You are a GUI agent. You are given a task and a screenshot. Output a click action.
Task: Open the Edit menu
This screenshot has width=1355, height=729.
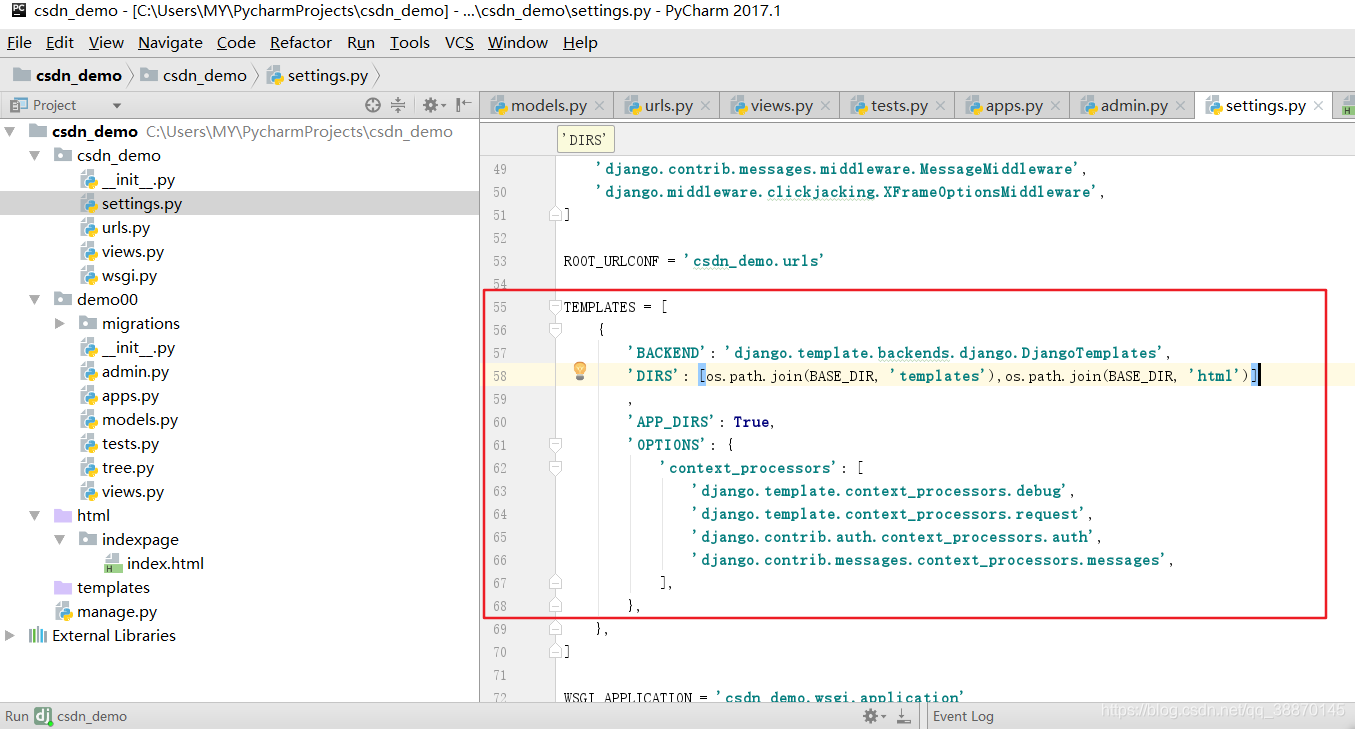pyautogui.click(x=60, y=42)
